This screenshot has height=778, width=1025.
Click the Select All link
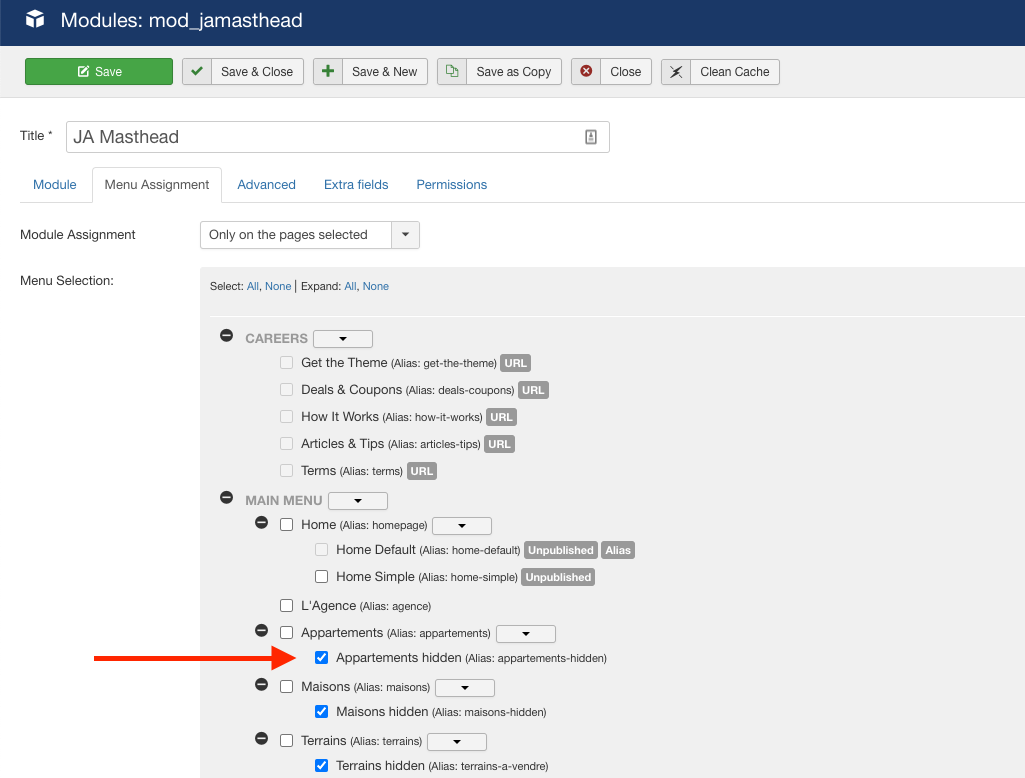(252, 286)
